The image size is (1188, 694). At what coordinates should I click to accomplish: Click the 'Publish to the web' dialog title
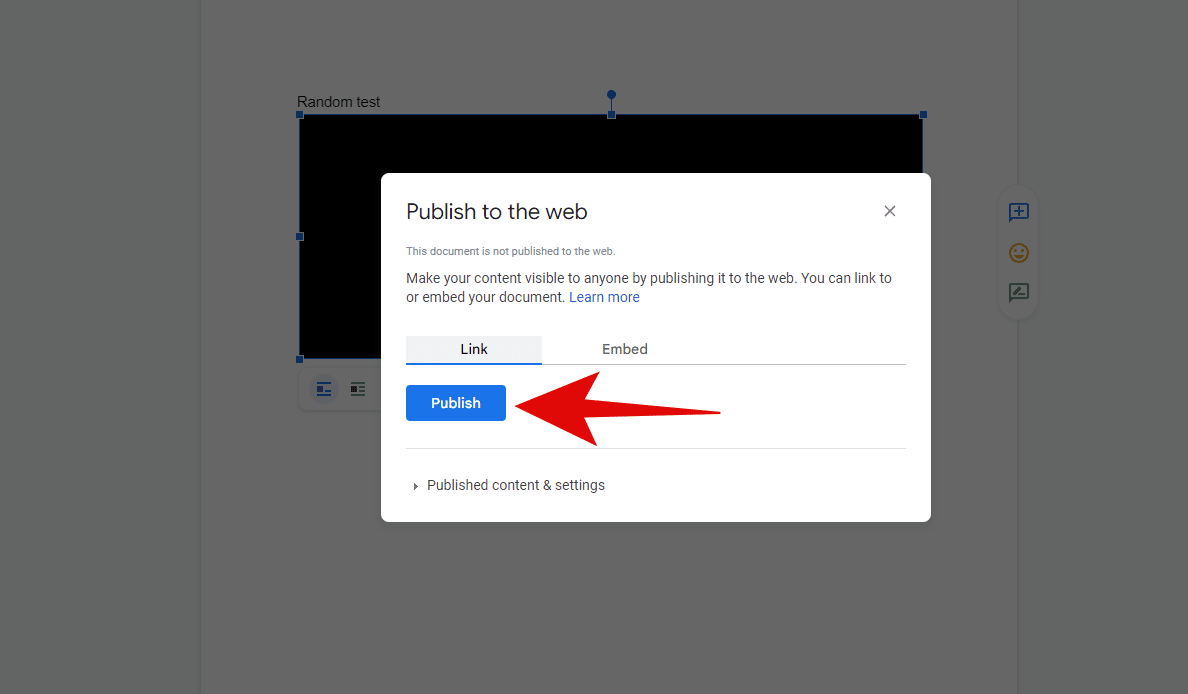tap(496, 211)
